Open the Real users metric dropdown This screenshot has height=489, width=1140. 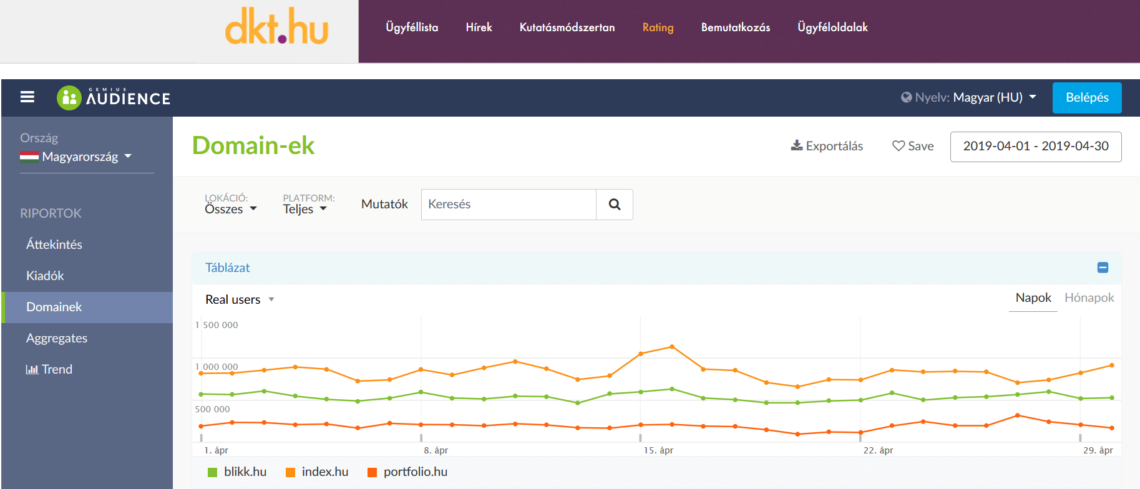240,299
